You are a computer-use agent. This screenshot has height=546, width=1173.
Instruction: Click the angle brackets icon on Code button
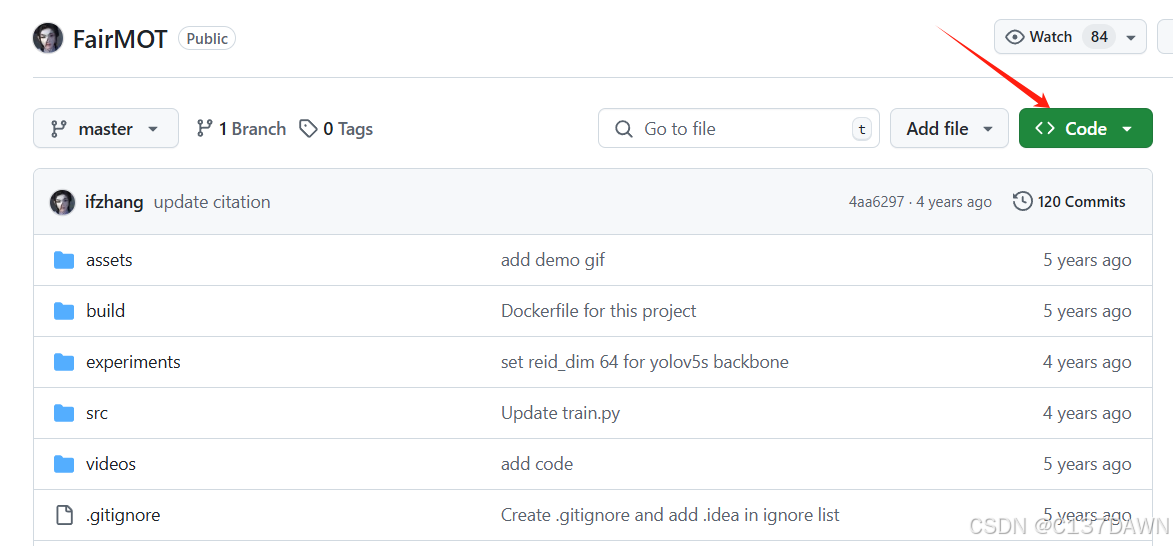pyautogui.click(x=1045, y=129)
